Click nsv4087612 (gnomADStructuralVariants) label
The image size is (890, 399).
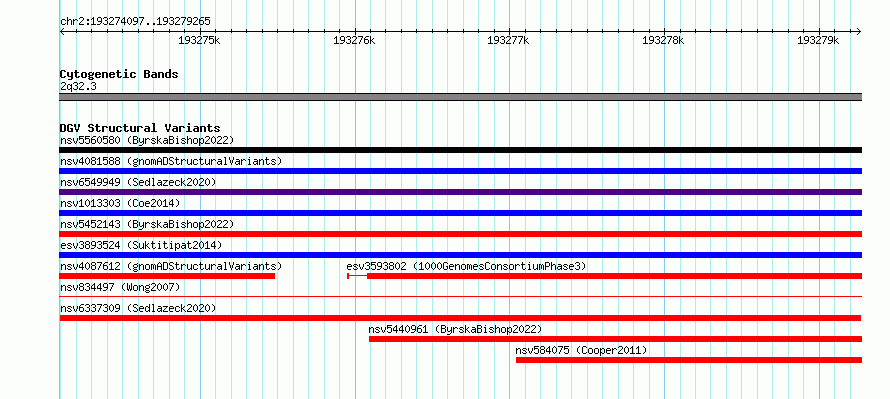point(171,266)
